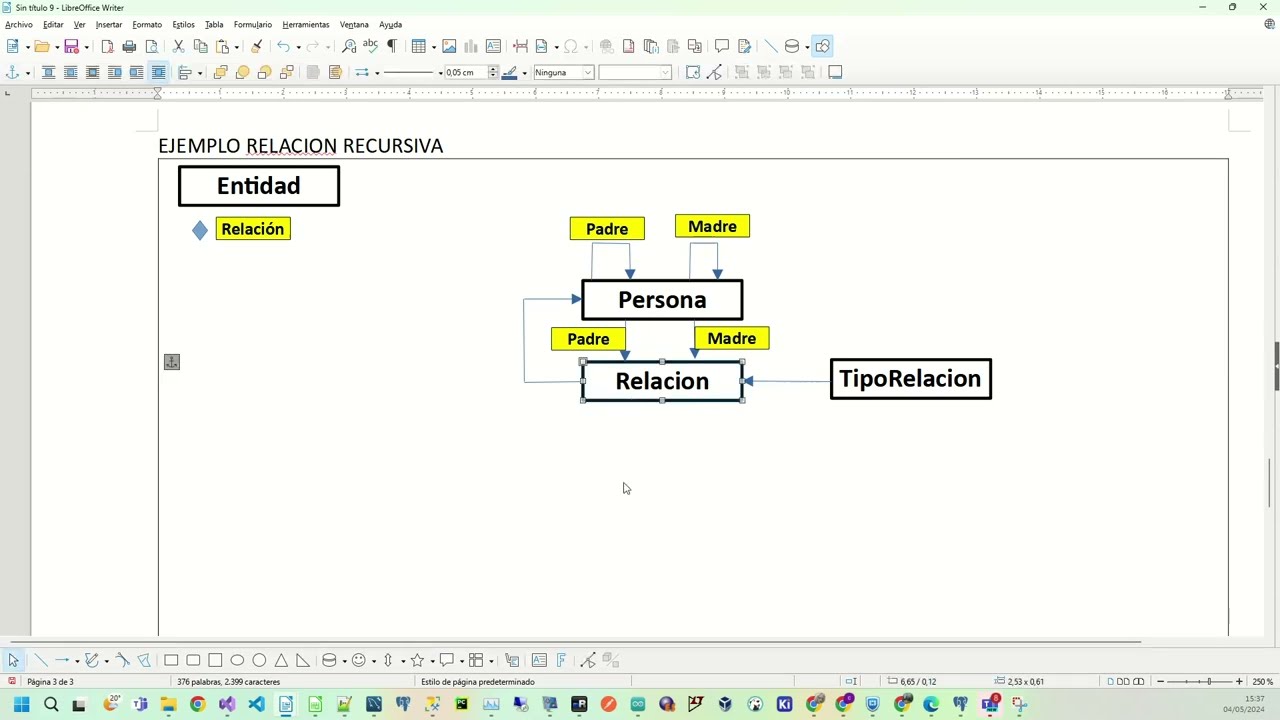Select the ellipse shape tool
The width and height of the screenshot is (1280, 720).
click(x=237, y=660)
